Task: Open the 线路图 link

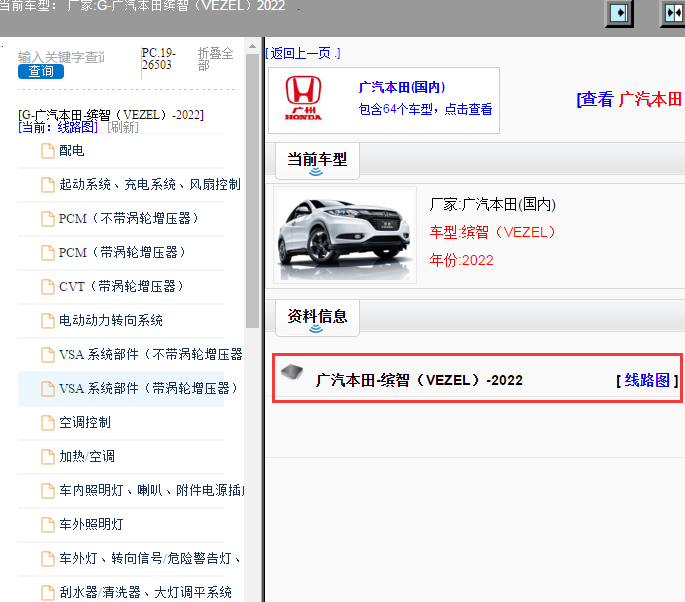Action: coord(647,381)
